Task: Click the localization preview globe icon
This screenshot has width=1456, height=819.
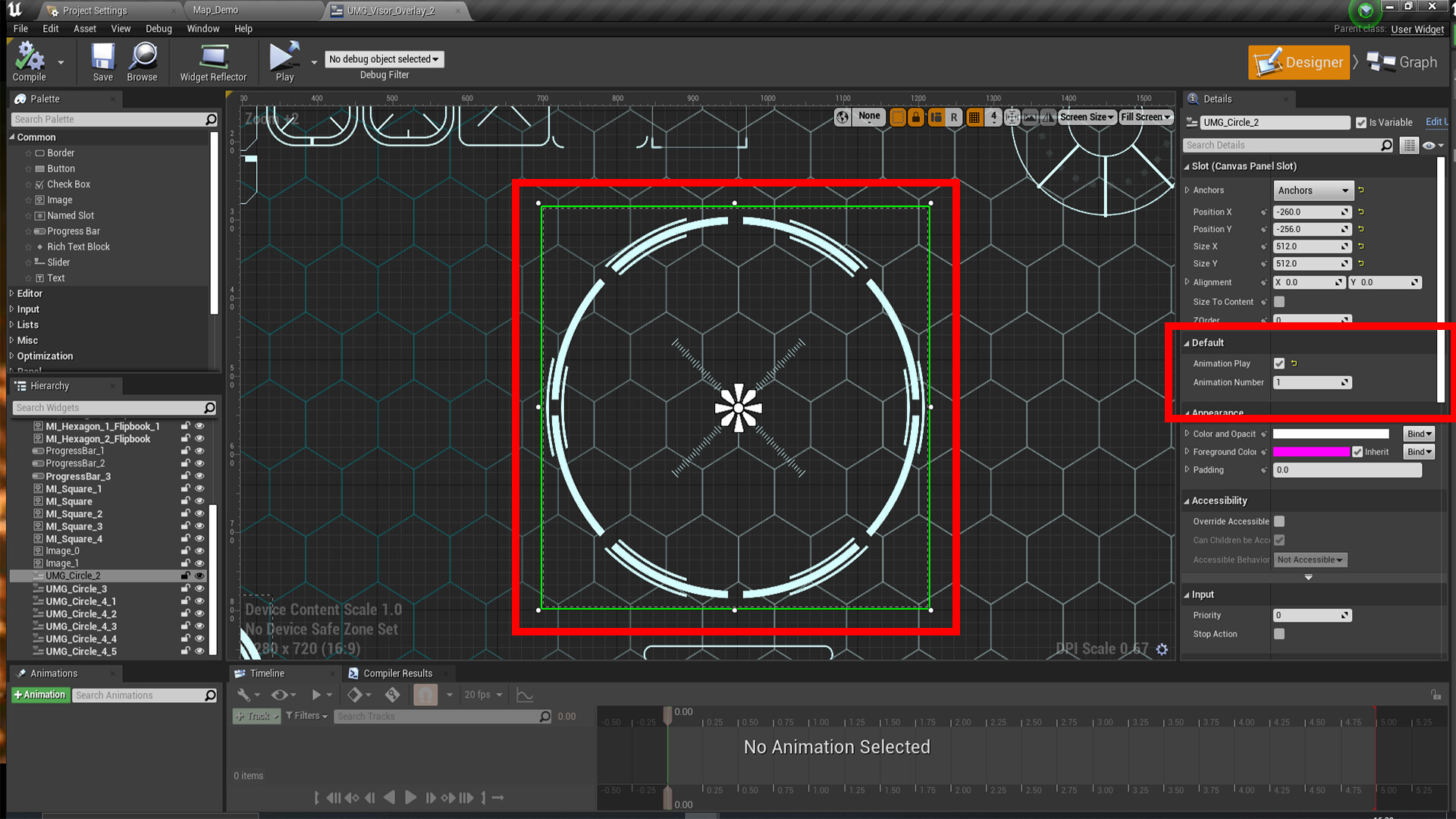Action: pos(842,118)
